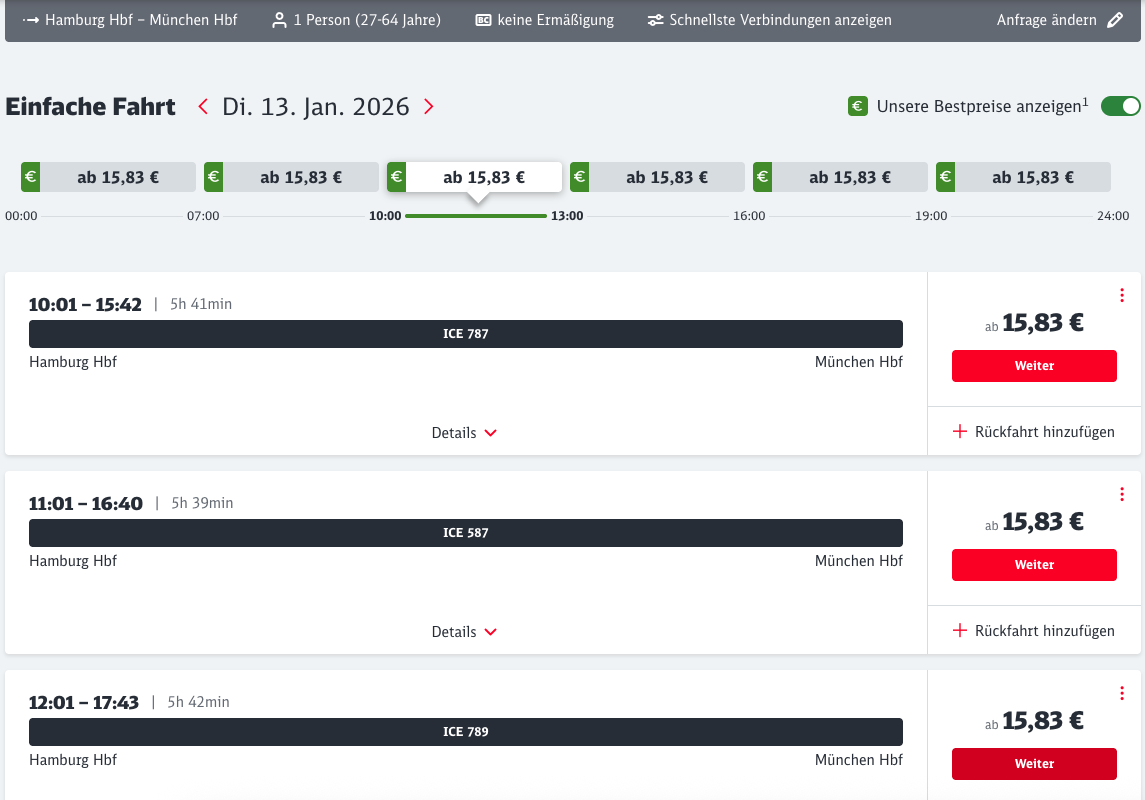Add return trip for 10:01 connection
Image resolution: width=1145 pixels, height=800 pixels.
tap(1034, 432)
